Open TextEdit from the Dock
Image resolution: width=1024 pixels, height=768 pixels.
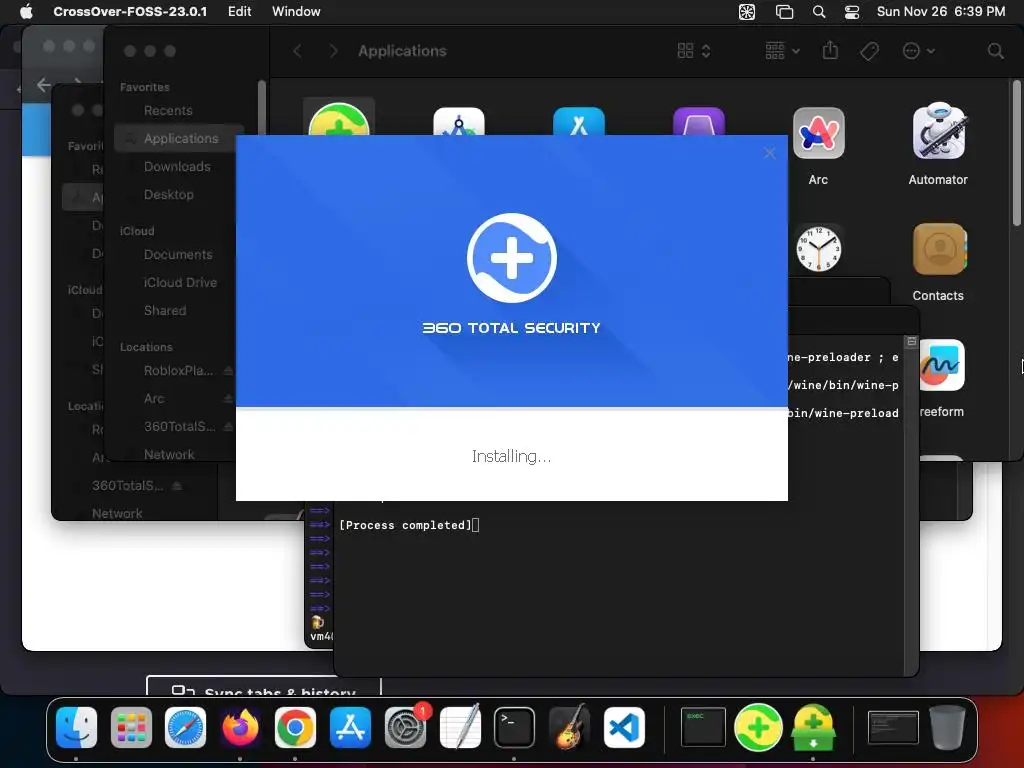460,727
